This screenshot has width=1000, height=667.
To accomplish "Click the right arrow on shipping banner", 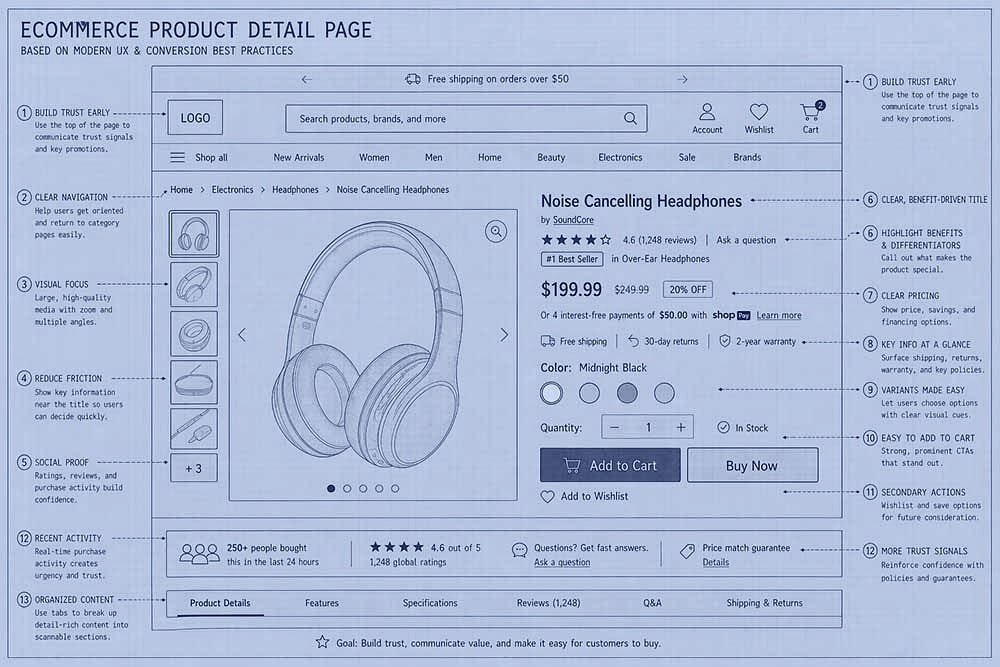I will pyautogui.click(x=682, y=79).
